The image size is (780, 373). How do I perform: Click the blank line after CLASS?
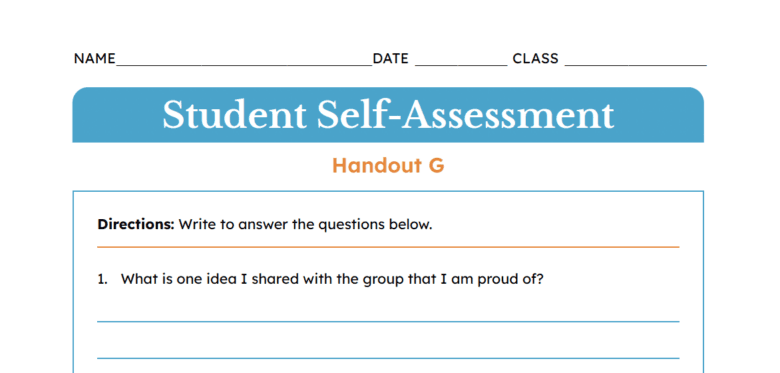pos(636,65)
